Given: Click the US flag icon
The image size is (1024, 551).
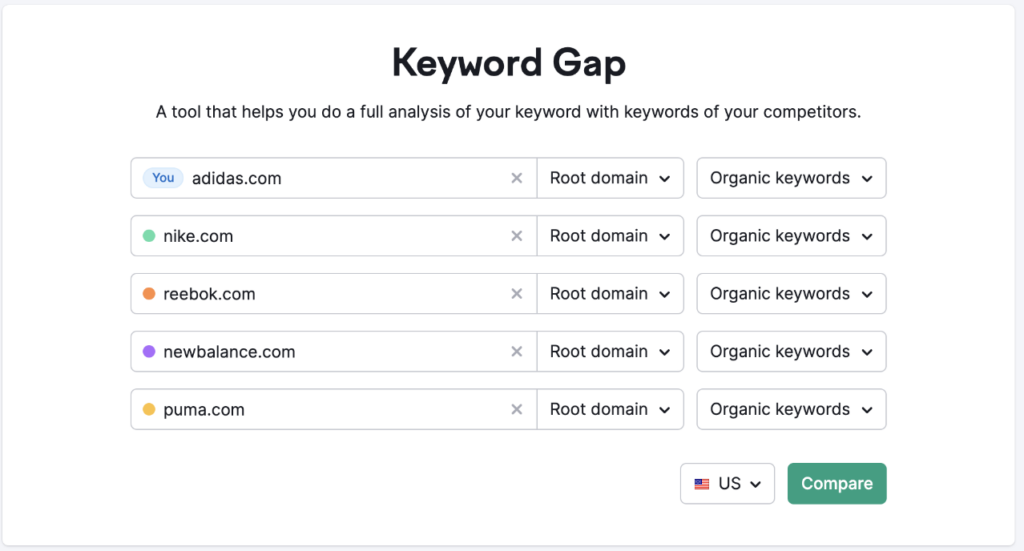Looking at the screenshot, I should tap(702, 484).
